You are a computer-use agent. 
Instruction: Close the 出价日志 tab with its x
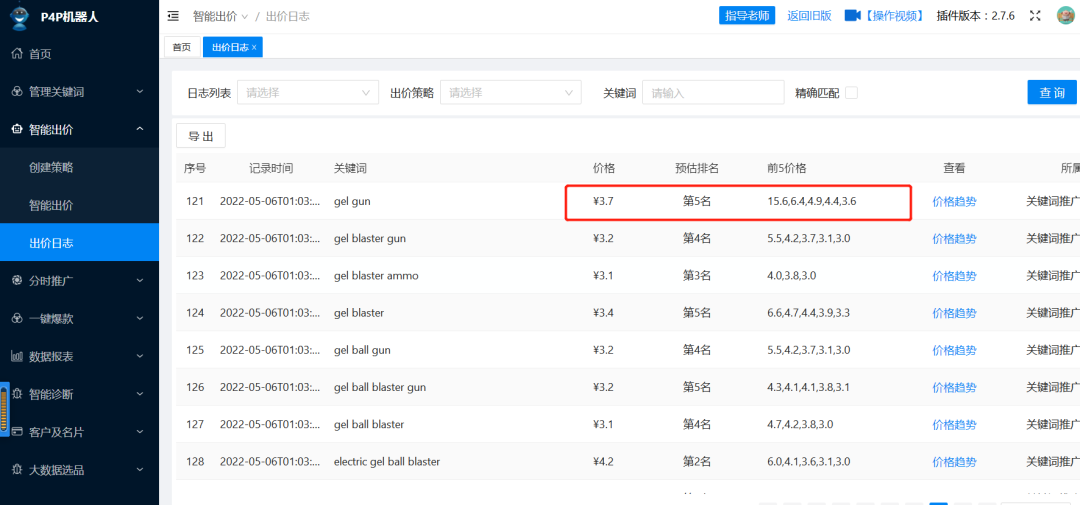click(254, 48)
